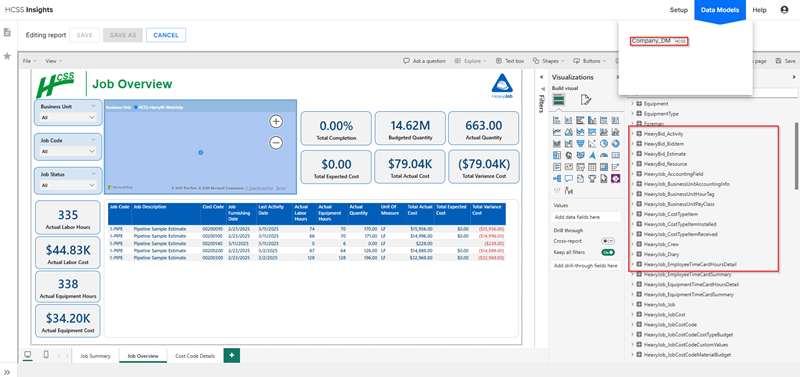Select the Build visual icon
Screen dimensions: 800x377
click(559, 99)
